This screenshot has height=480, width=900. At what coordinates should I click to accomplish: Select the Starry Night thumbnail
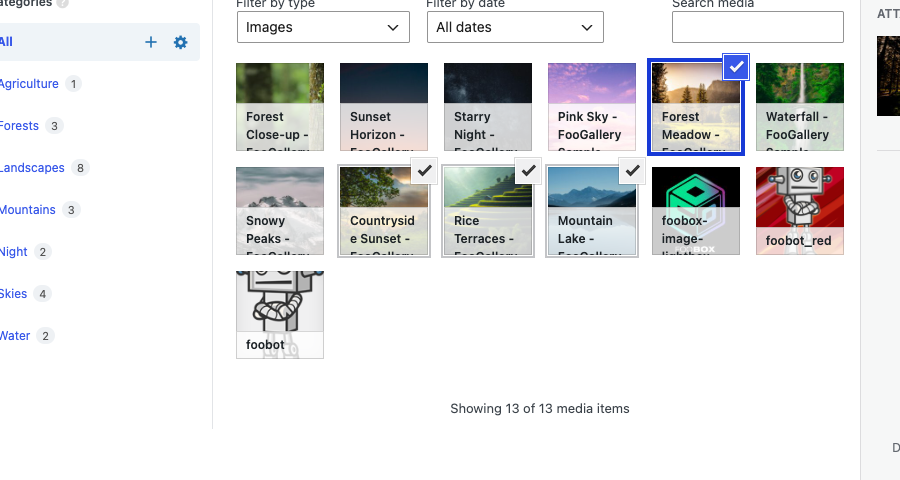coord(488,107)
